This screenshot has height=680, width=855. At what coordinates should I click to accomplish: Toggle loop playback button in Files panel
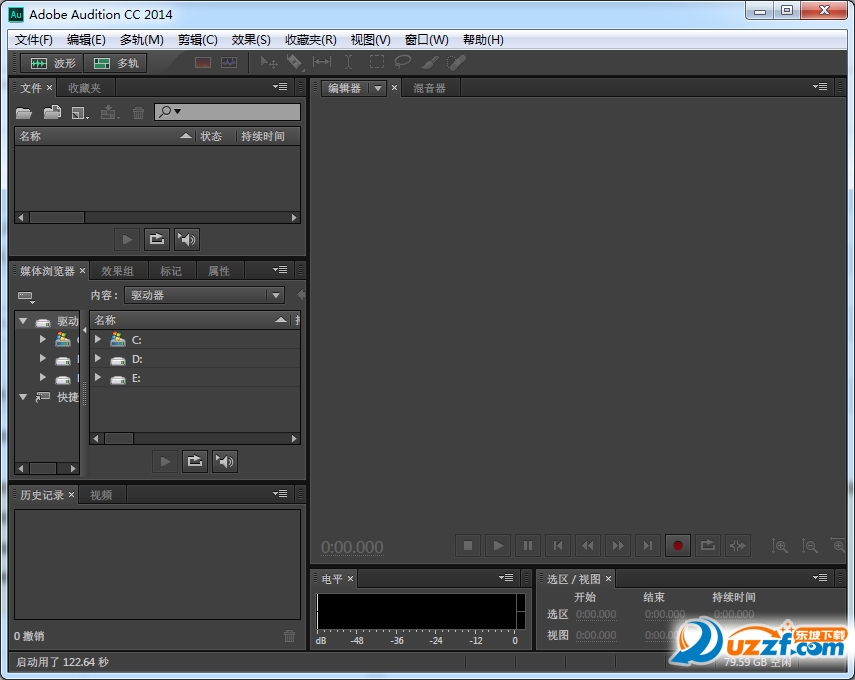click(x=156, y=239)
